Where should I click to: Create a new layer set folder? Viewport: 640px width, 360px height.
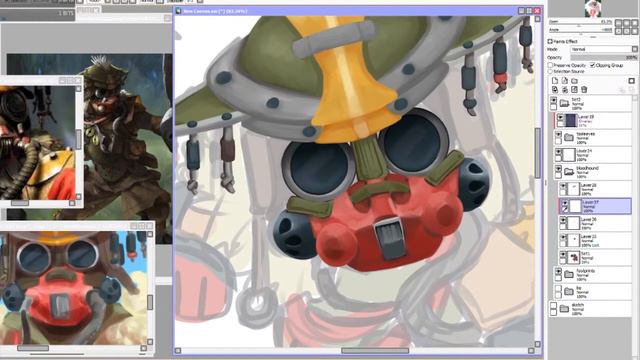tap(574, 81)
